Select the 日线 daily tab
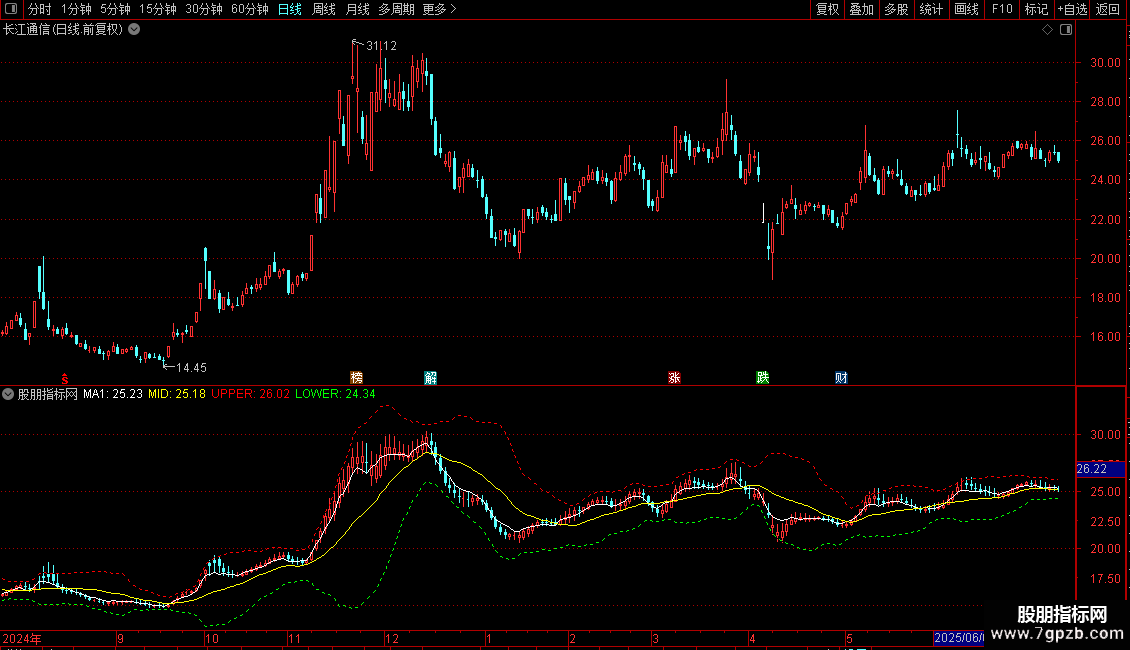The height and width of the screenshot is (650, 1130). (290, 9)
